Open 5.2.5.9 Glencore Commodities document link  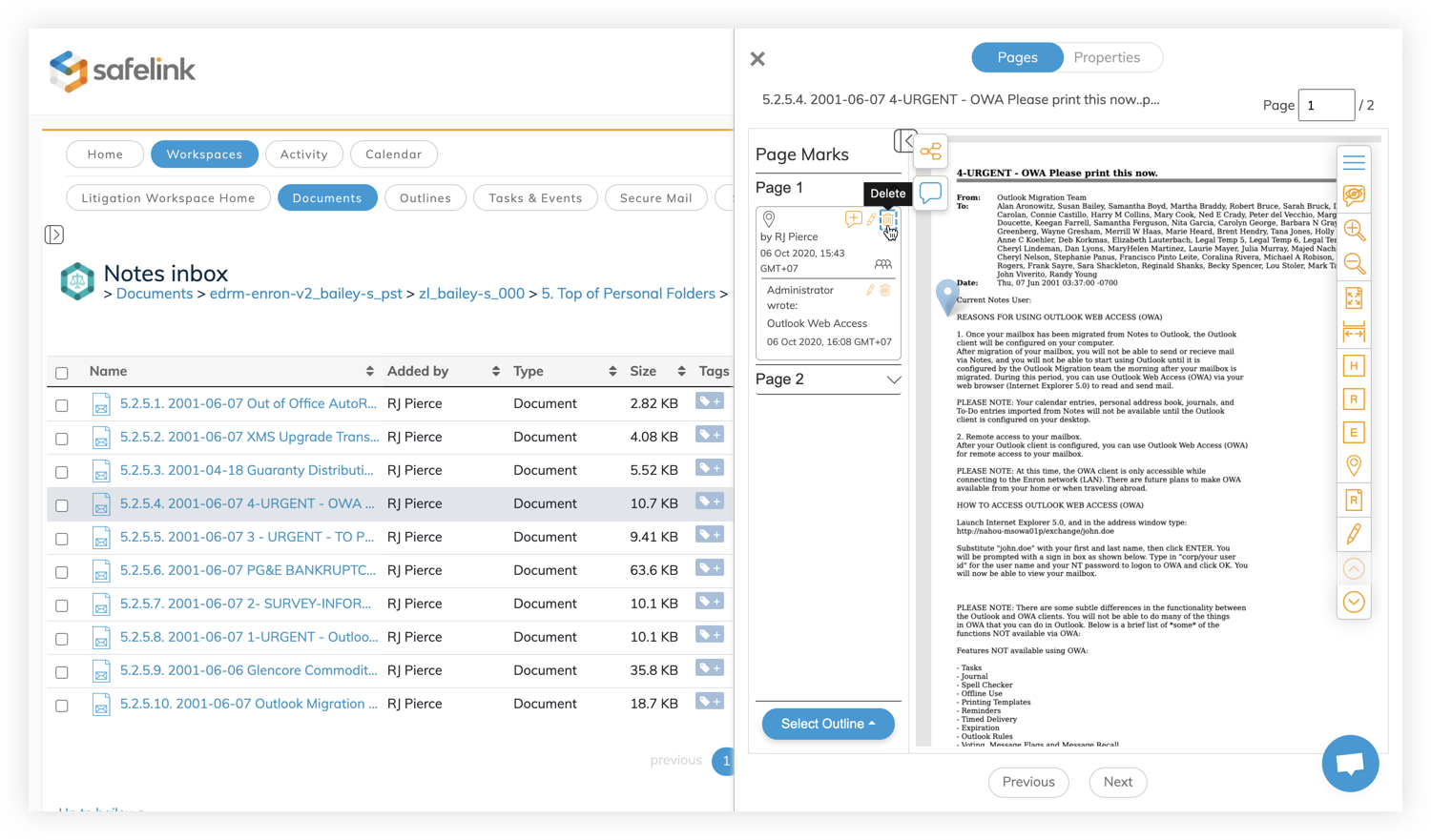[x=248, y=670]
